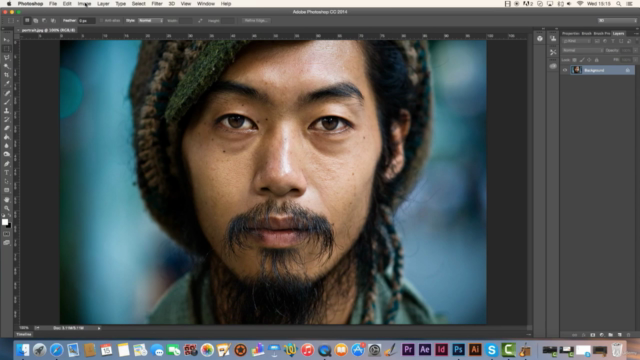Image resolution: width=640 pixels, height=360 pixels.
Task: Click the background color swatch
Action: coord(9,225)
